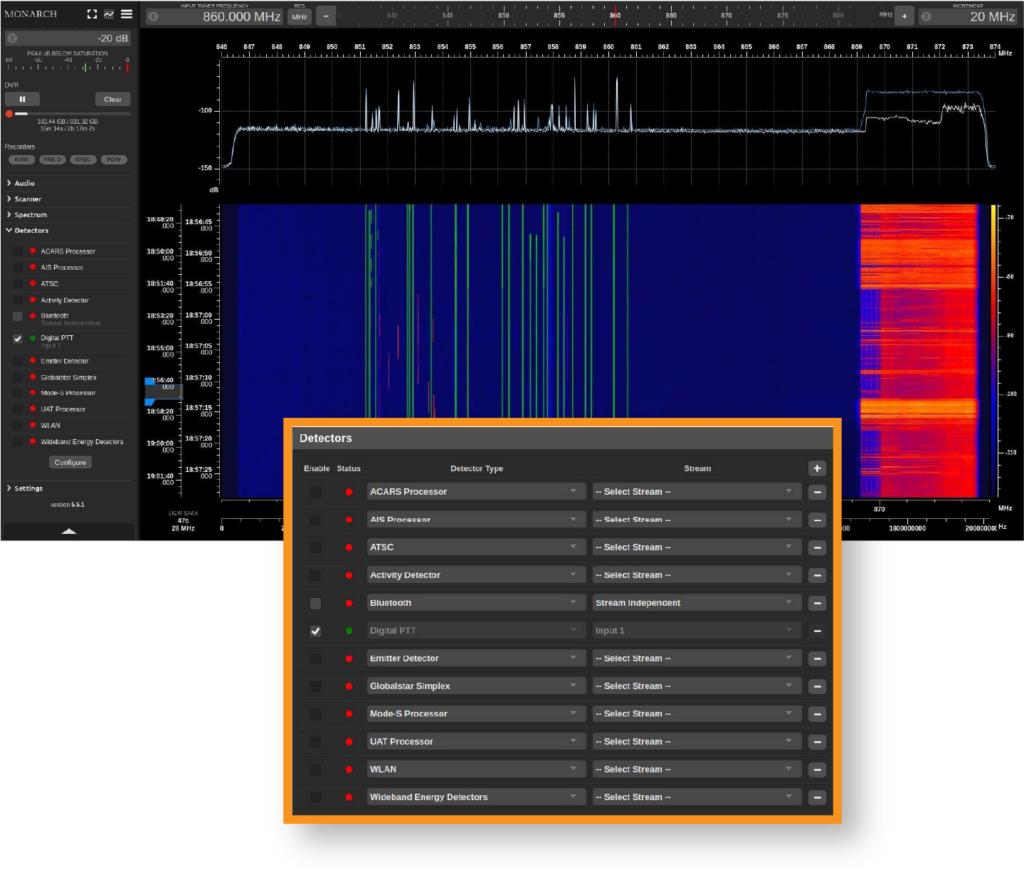Uncheck Digital PTT in the Detectors dialog
The width and height of the screenshot is (1024, 882).
pos(316,631)
